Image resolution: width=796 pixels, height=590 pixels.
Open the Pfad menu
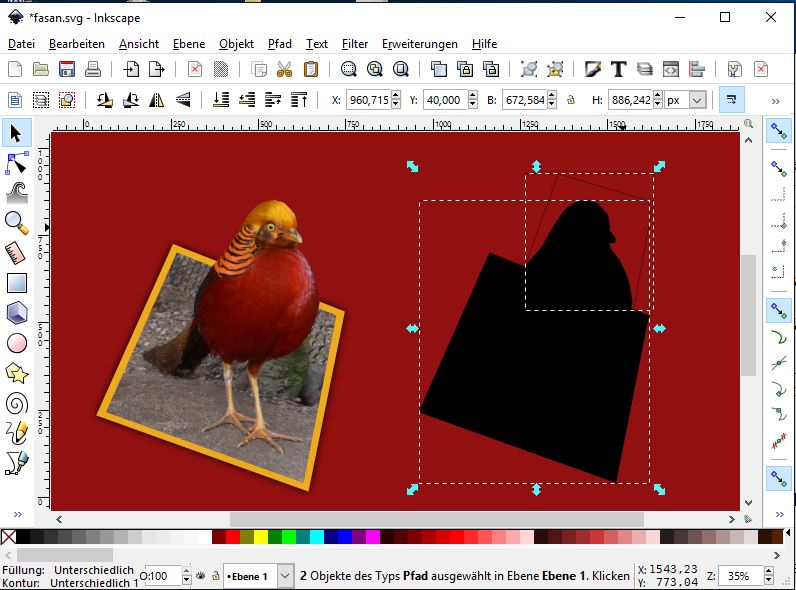[280, 44]
